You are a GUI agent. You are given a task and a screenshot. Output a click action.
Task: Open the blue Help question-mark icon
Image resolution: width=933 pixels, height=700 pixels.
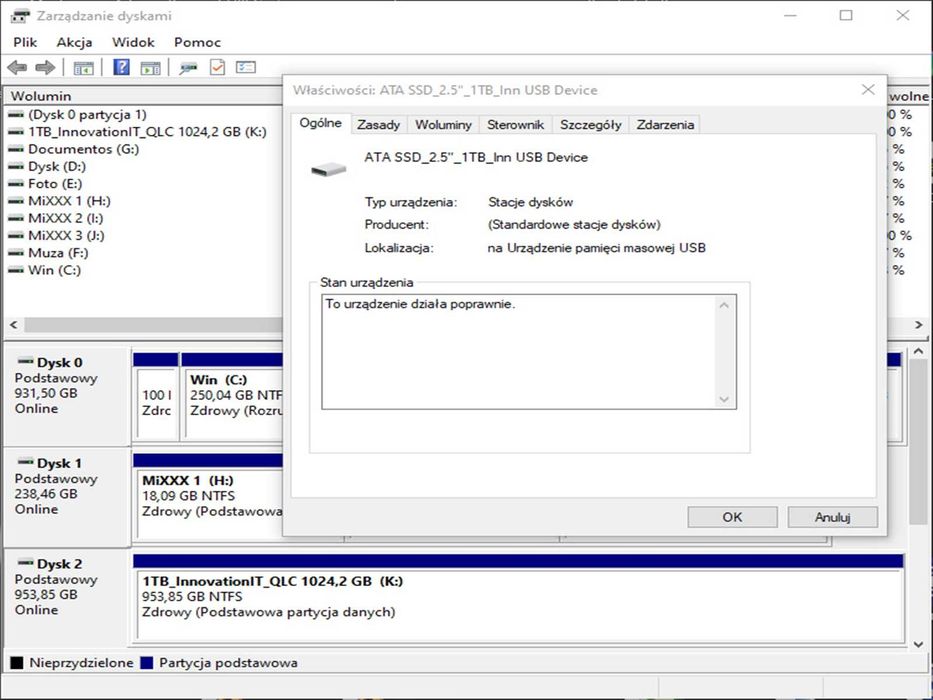(x=121, y=67)
